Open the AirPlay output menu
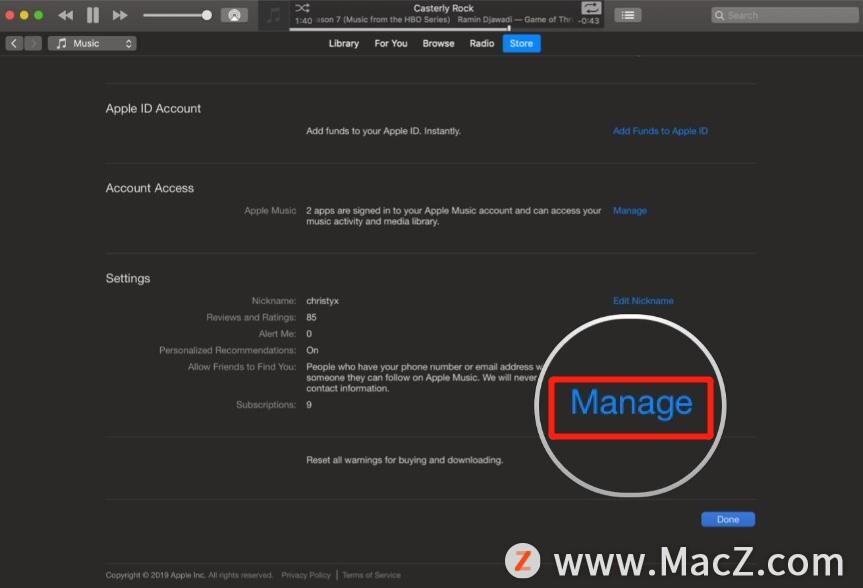 tap(234, 15)
